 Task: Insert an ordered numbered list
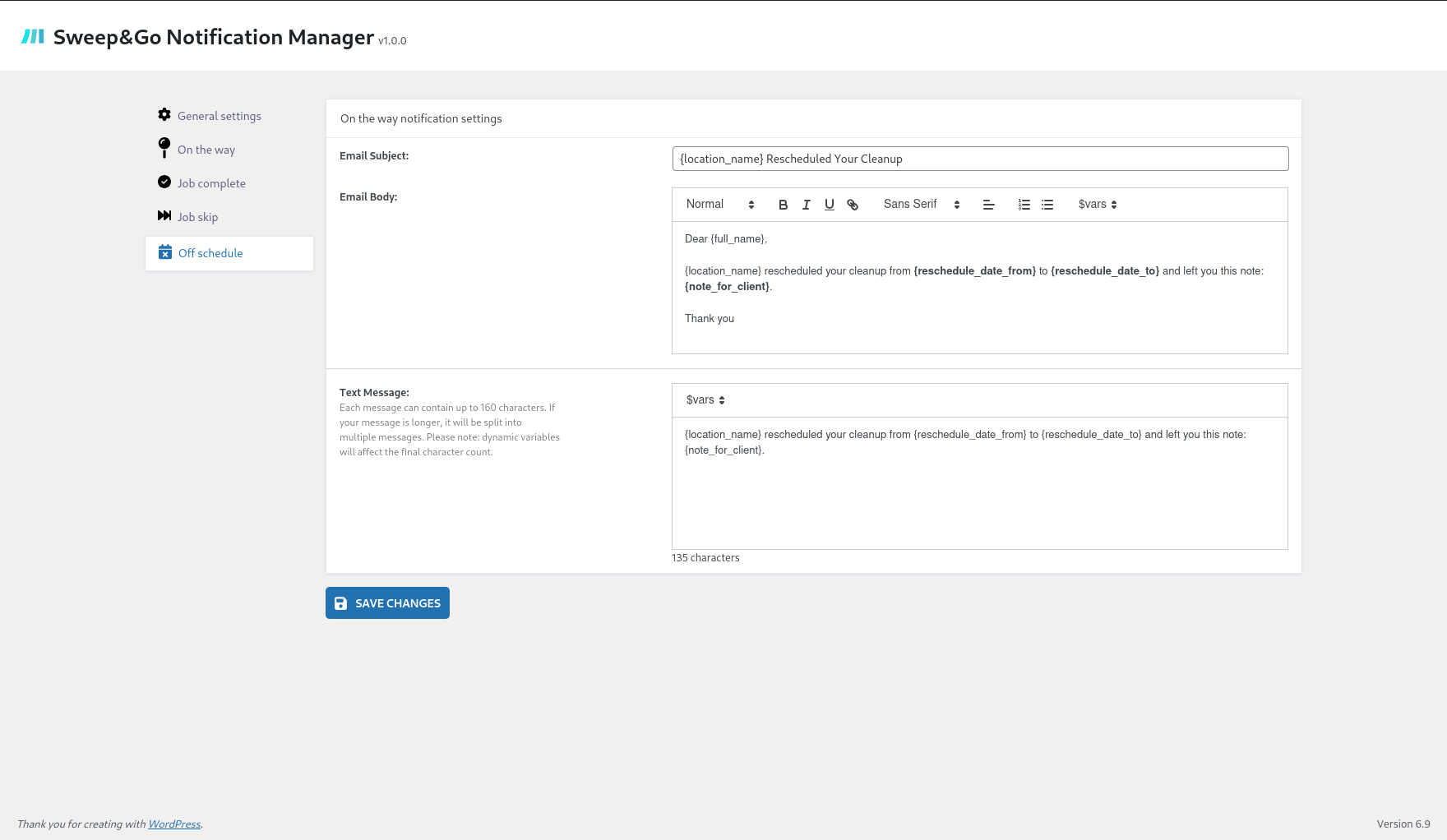(1024, 205)
